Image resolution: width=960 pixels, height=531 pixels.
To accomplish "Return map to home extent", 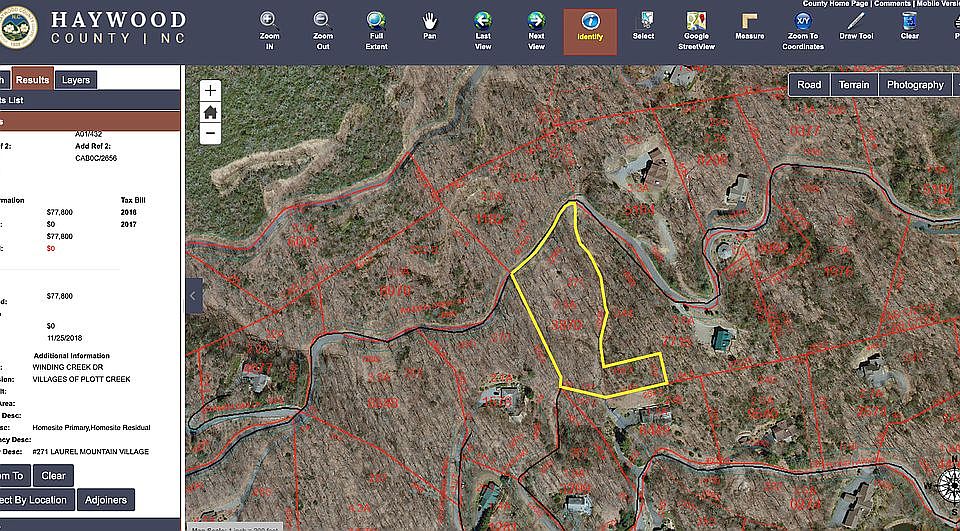I will pyautogui.click(x=211, y=112).
